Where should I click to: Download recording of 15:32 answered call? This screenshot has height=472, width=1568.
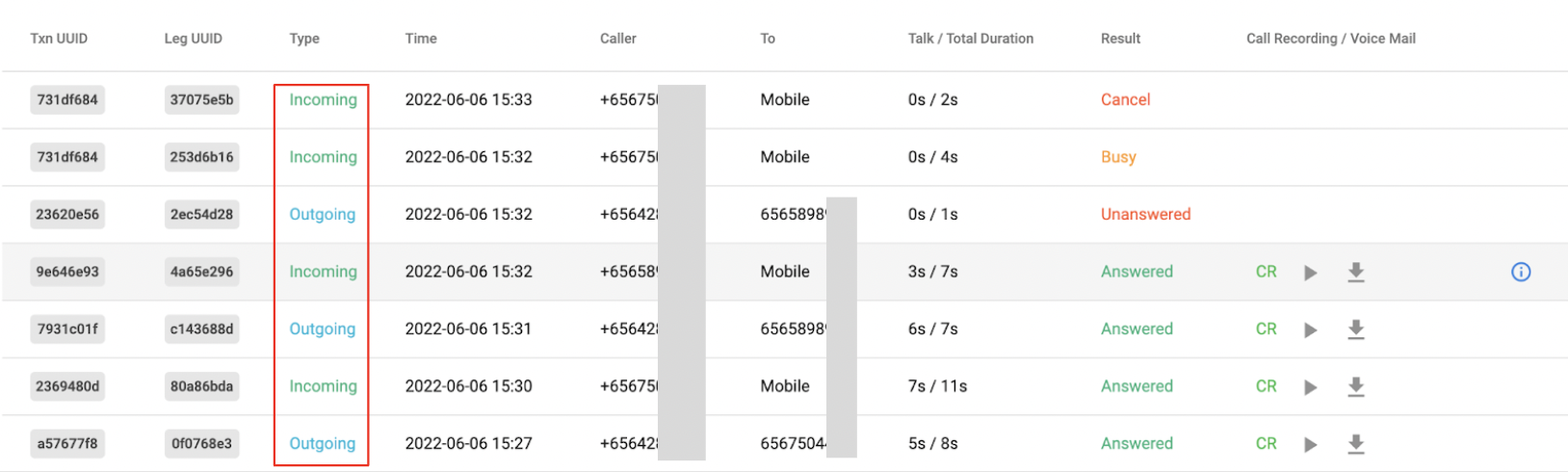(x=1356, y=273)
